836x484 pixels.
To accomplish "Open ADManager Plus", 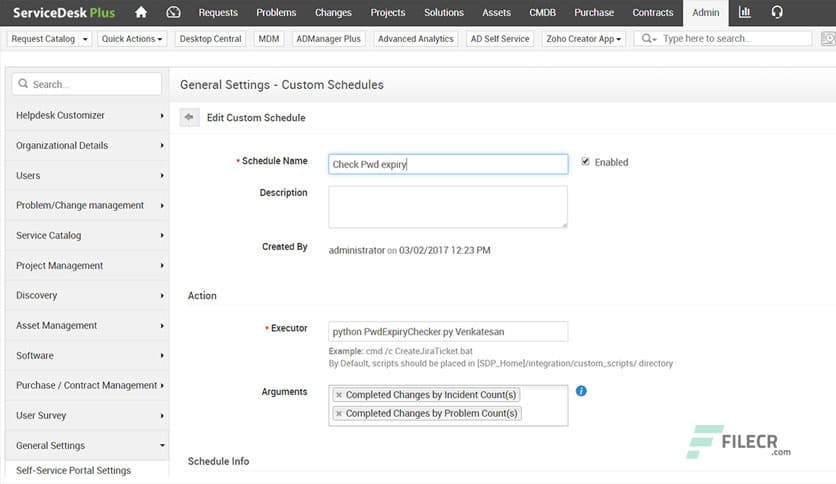I will click(x=328, y=39).
